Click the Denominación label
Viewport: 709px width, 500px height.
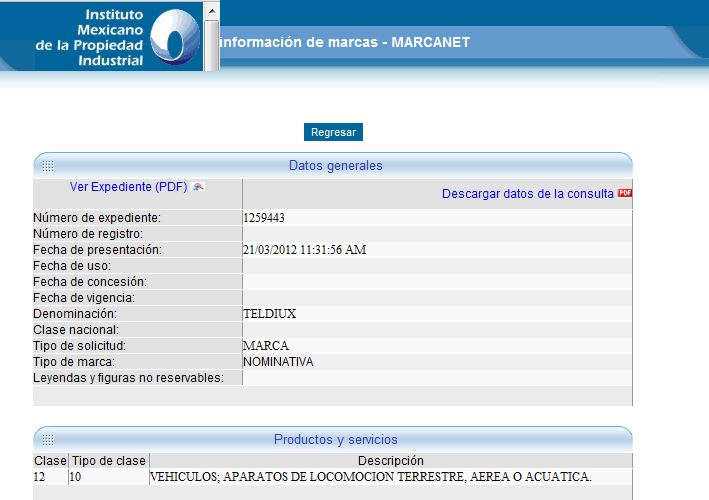[x=75, y=314]
